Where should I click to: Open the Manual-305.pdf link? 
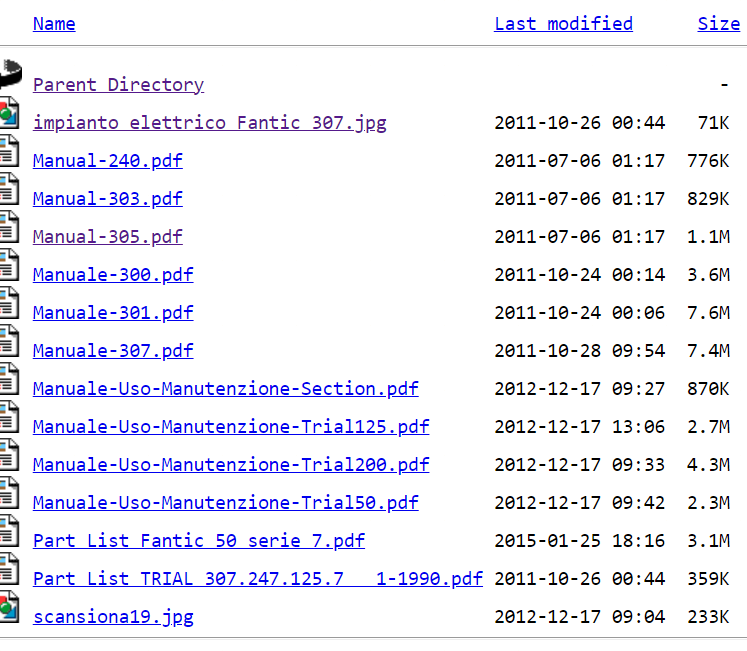(x=107, y=237)
